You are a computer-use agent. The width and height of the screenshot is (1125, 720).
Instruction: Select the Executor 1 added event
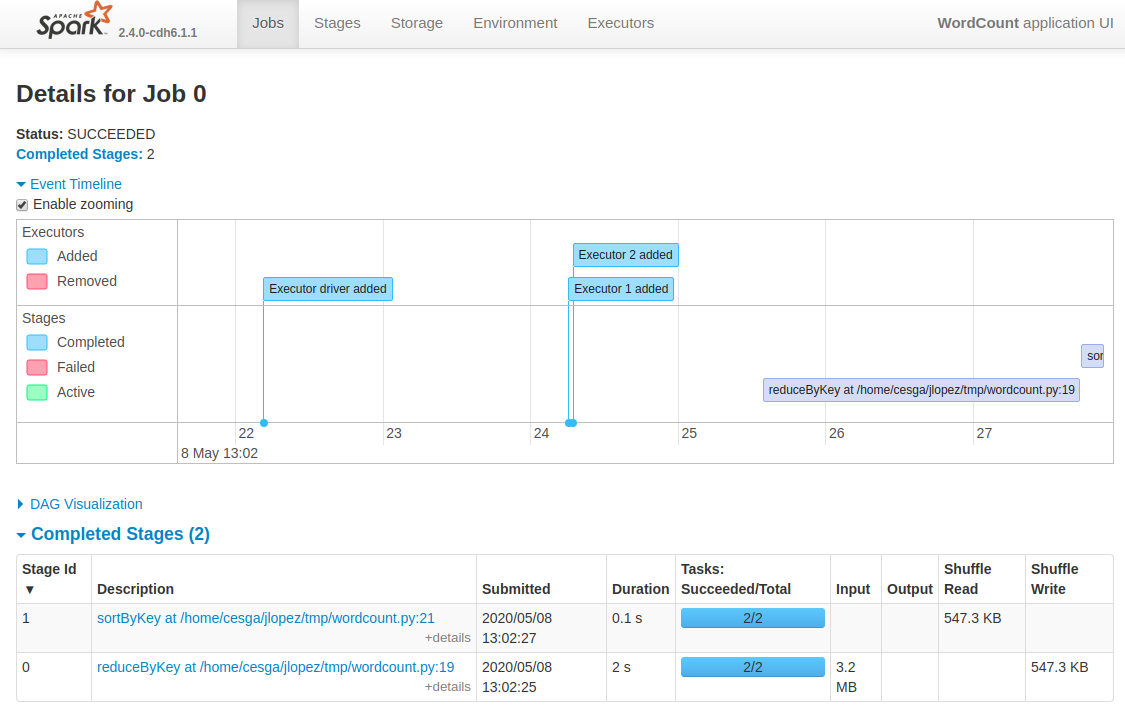621,289
